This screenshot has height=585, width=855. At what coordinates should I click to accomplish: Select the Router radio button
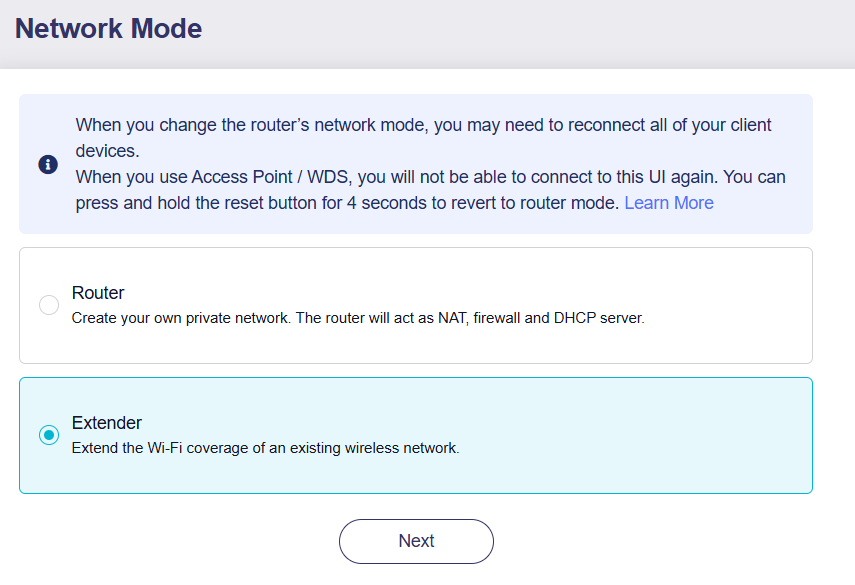point(49,305)
